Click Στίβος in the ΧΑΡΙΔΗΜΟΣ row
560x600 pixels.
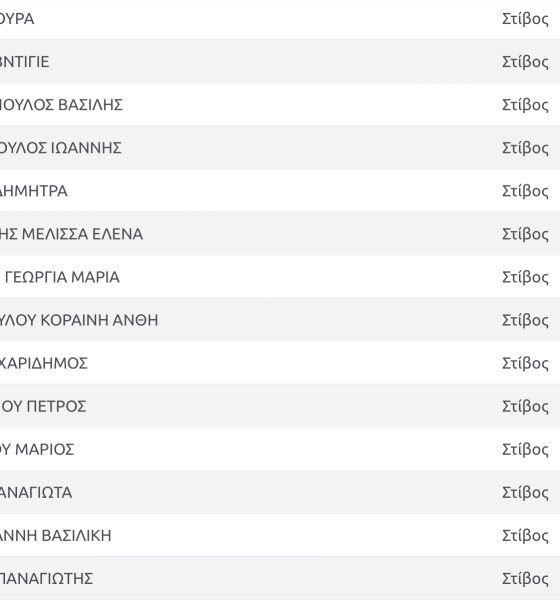point(525,363)
